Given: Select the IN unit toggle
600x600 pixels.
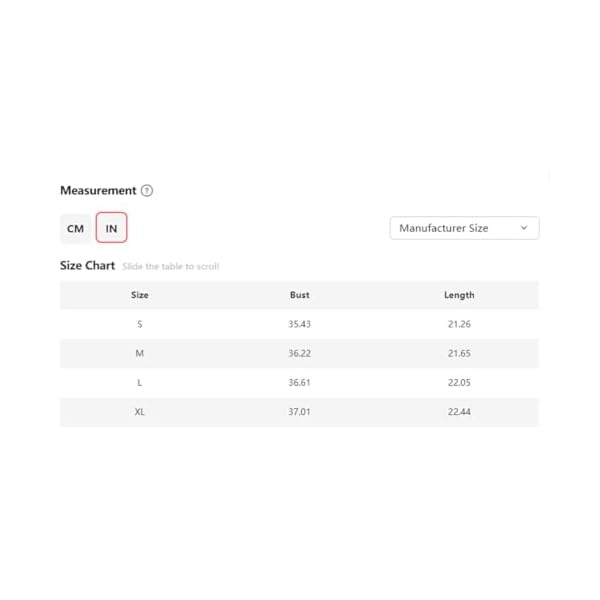Looking at the screenshot, I should (x=111, y=229).
